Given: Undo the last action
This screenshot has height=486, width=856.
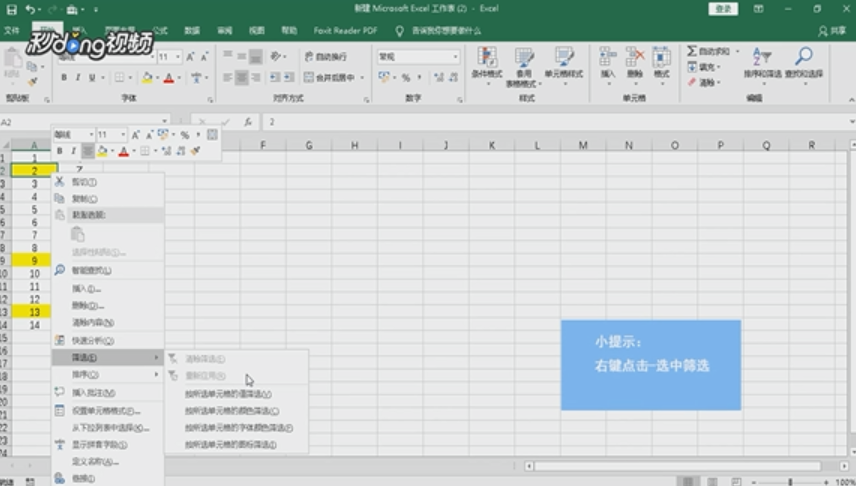Looking at the screenshot, I should pyautogui.click(x=30, y=9).
